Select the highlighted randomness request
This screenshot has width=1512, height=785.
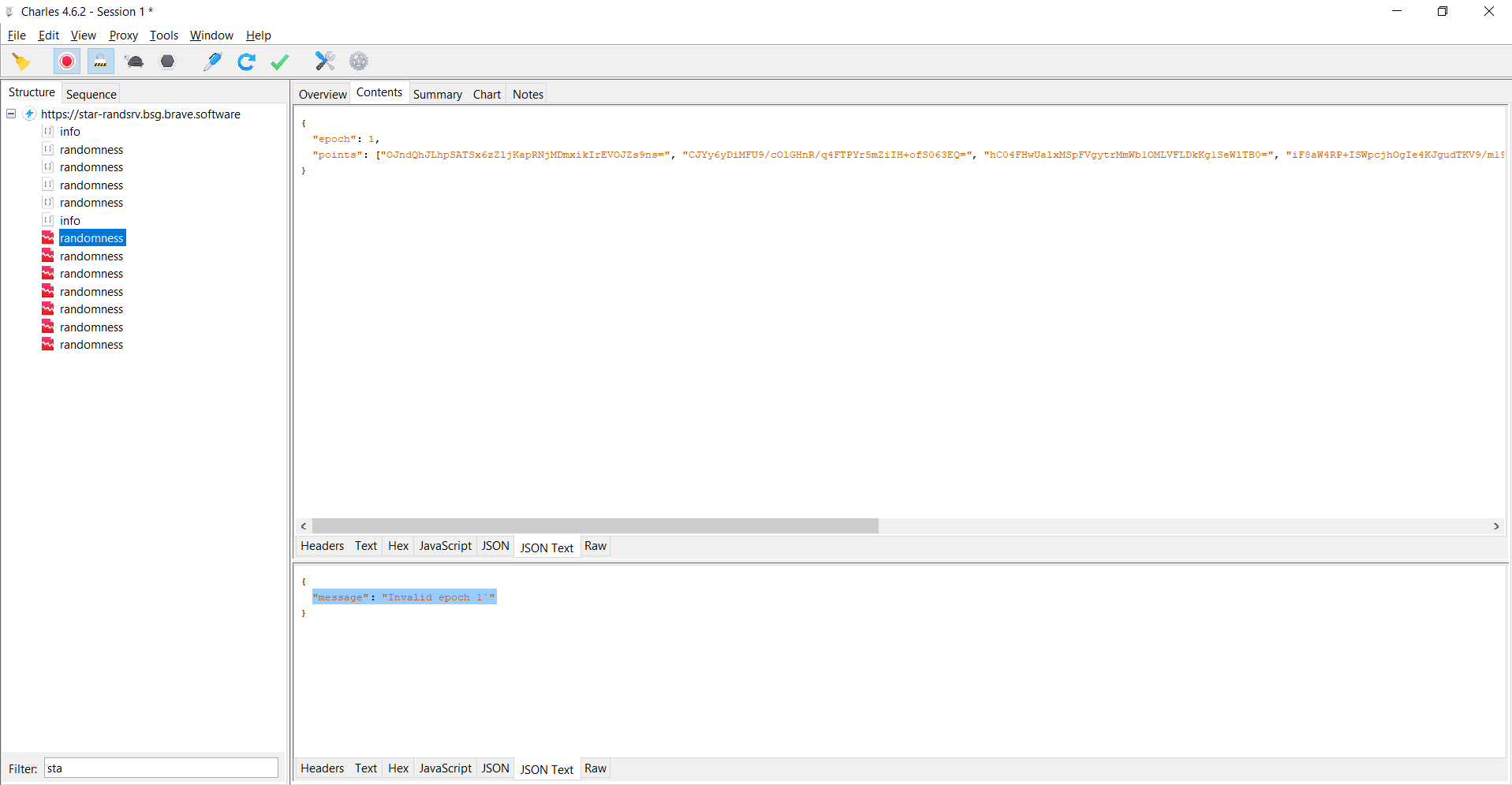tap(91, 237)
